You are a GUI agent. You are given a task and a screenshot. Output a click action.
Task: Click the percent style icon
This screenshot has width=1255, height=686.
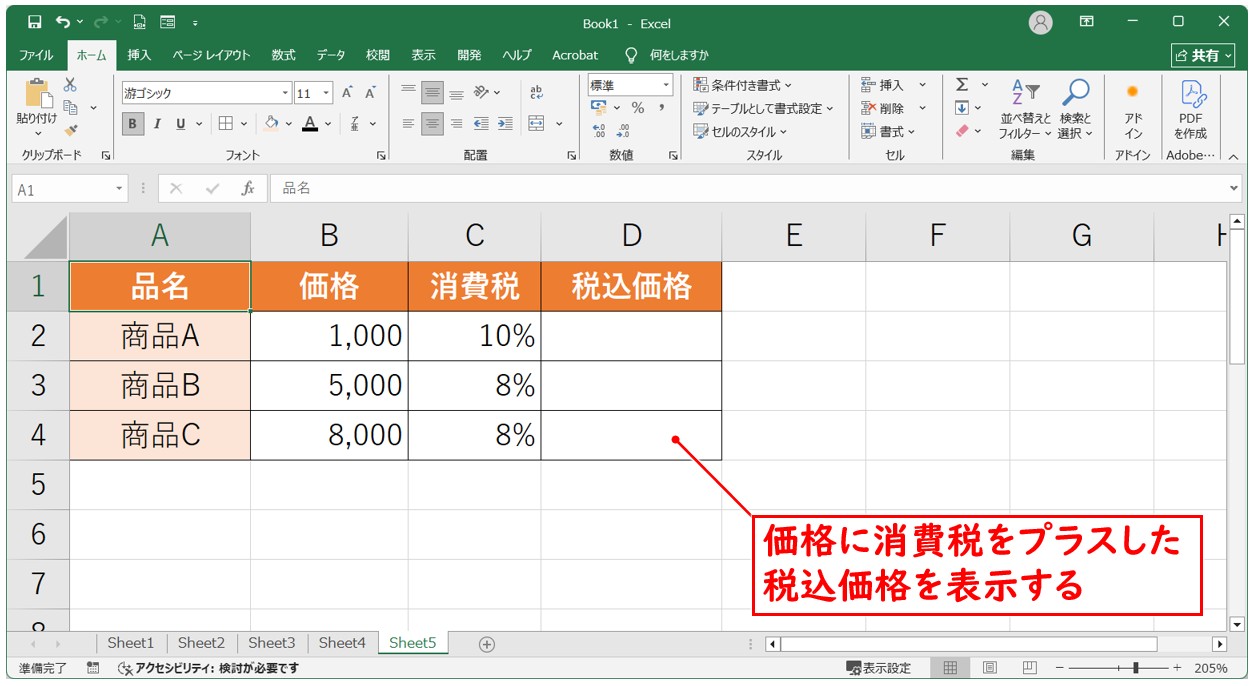click(x=638, y=108)
